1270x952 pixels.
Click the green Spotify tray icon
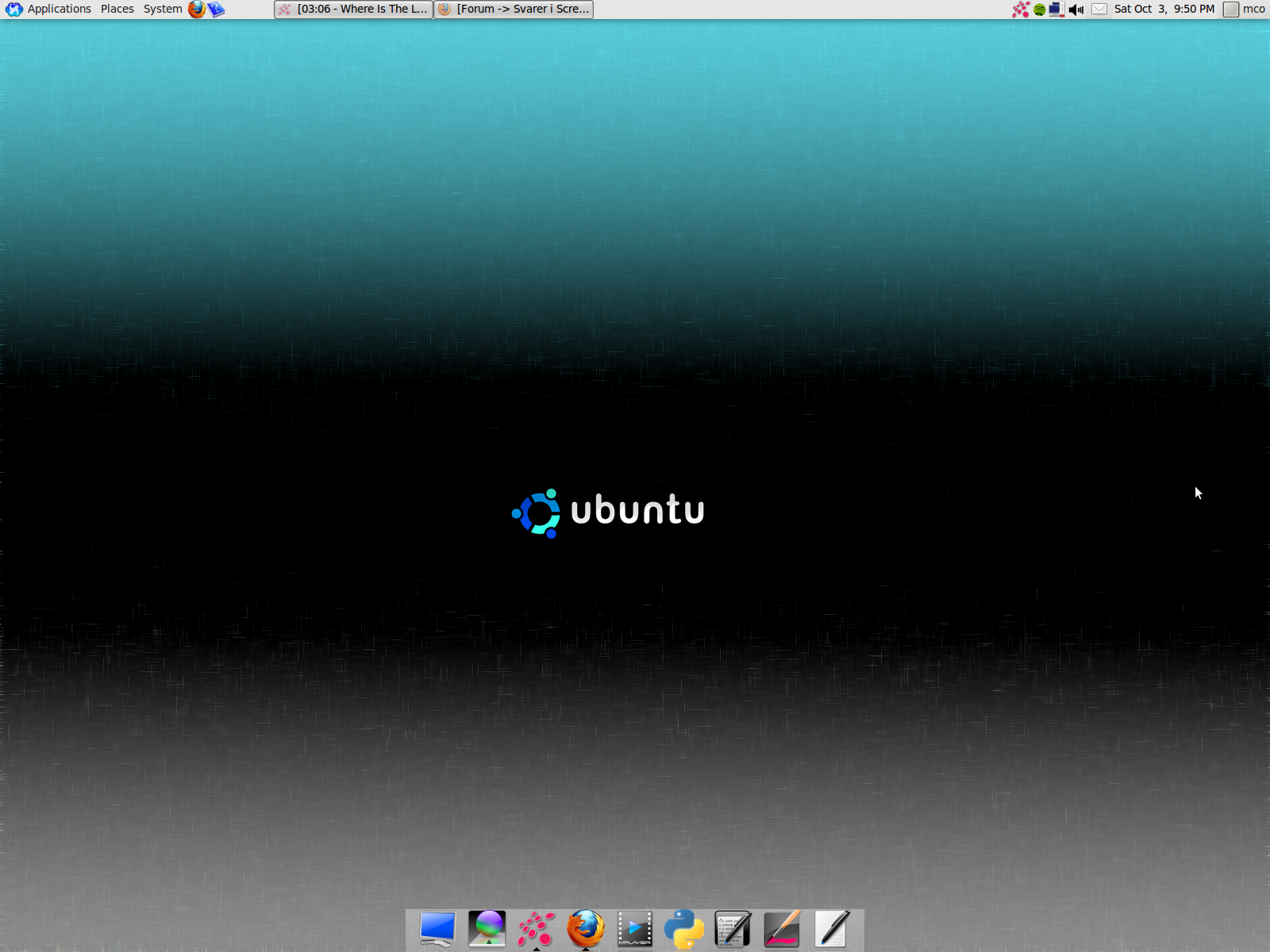tap(1040, 10)
